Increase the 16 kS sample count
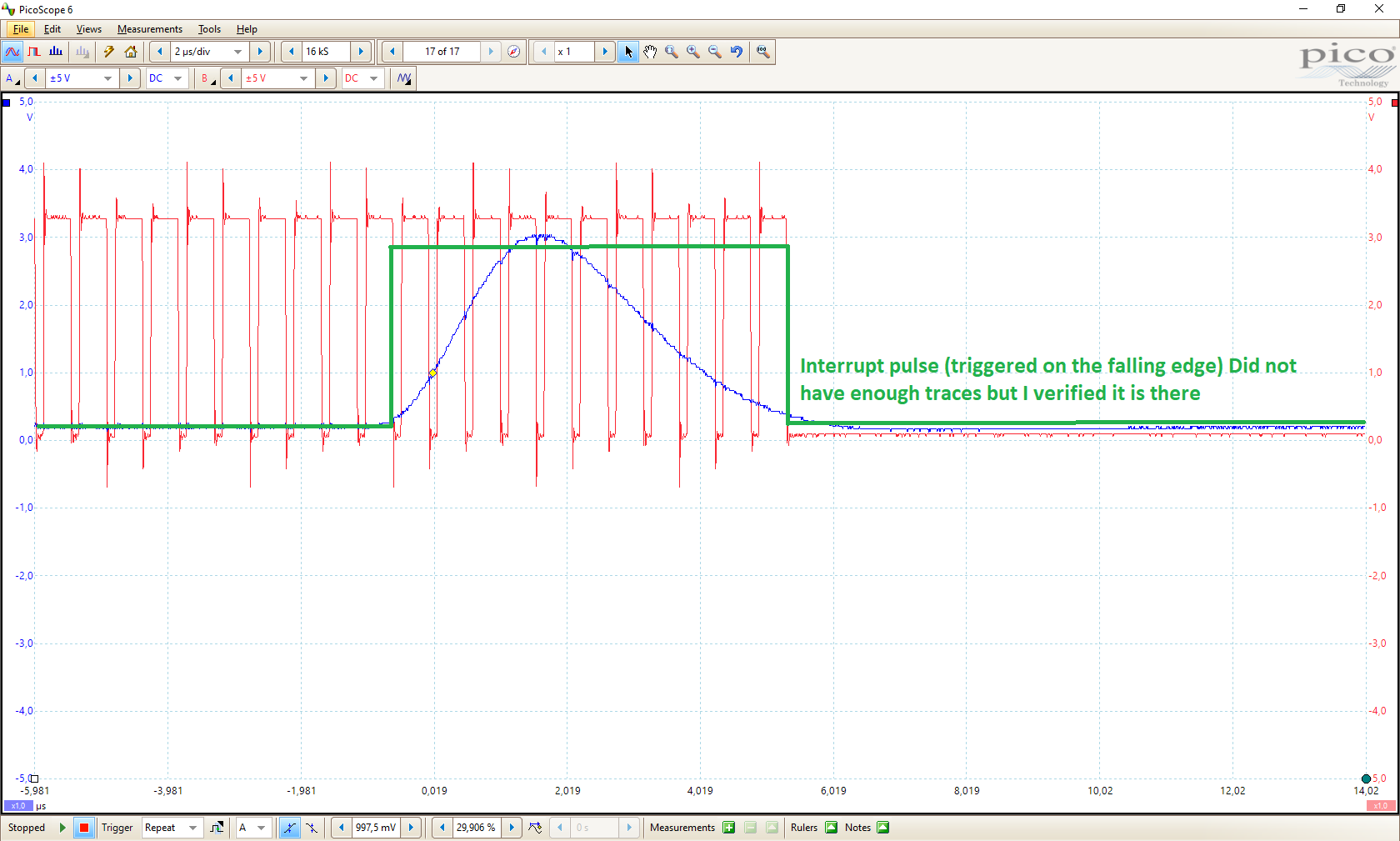 (361, 52)
